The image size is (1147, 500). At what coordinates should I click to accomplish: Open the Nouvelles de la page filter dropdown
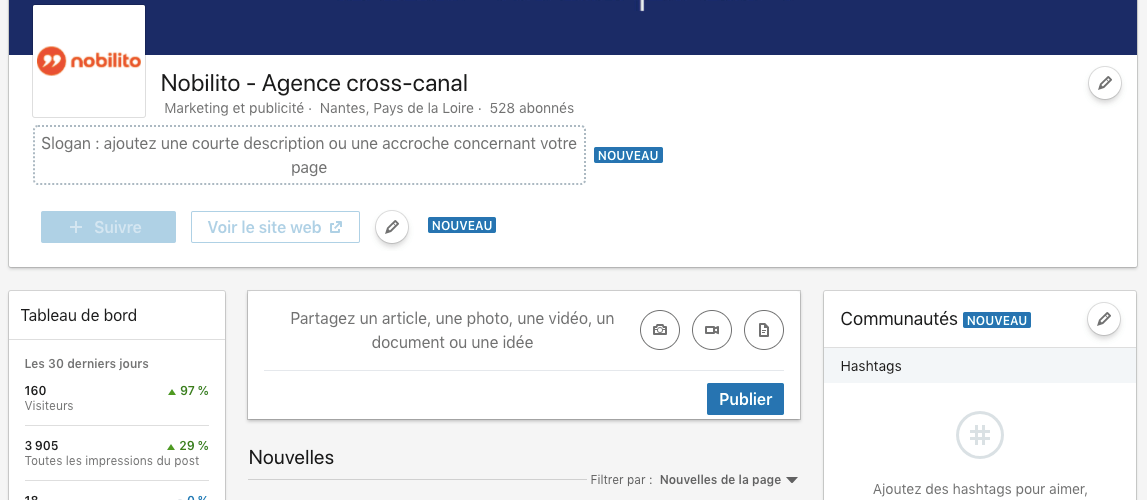click(x=728, y=480)
